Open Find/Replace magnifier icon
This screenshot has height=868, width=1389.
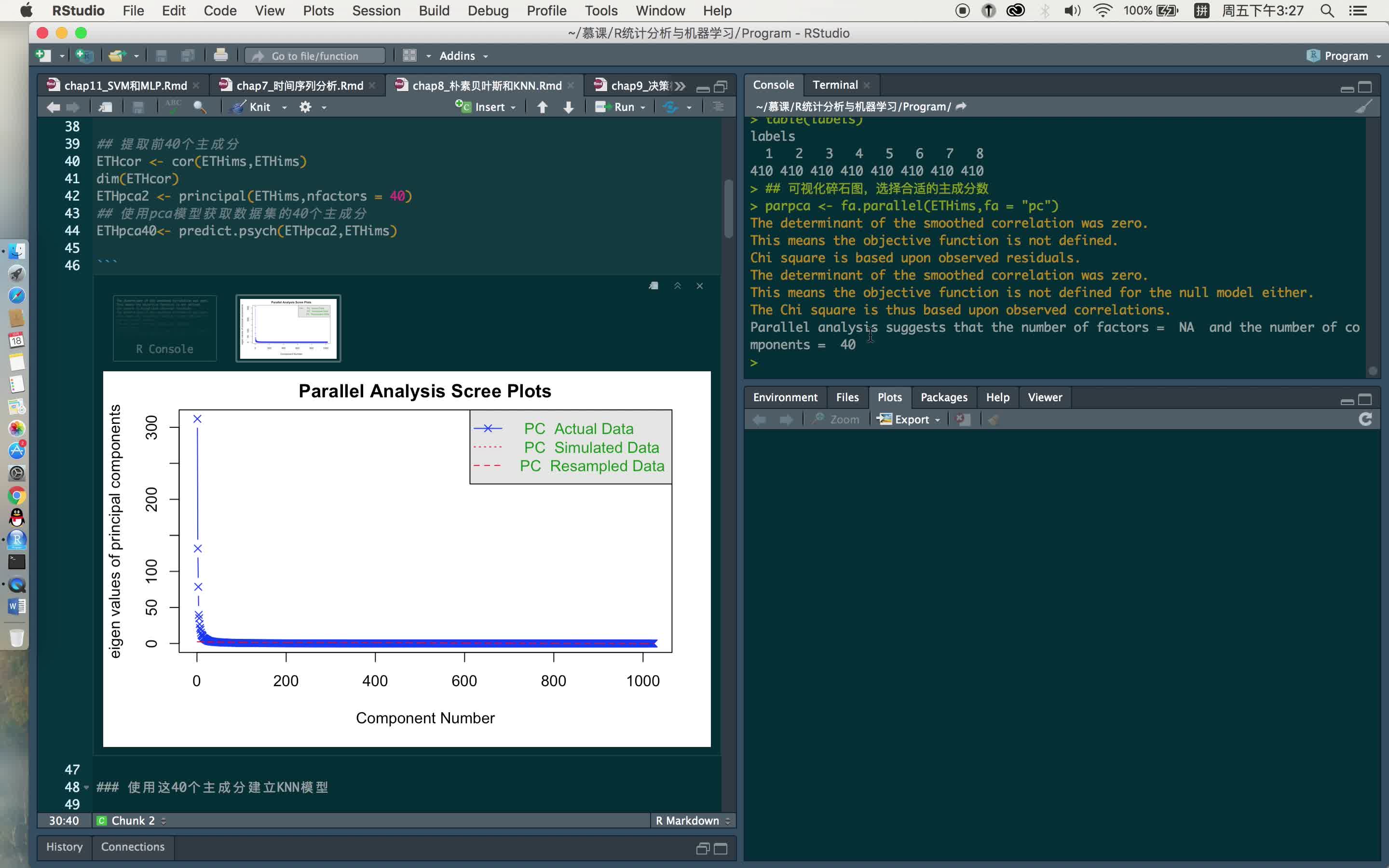coord(200,108)
